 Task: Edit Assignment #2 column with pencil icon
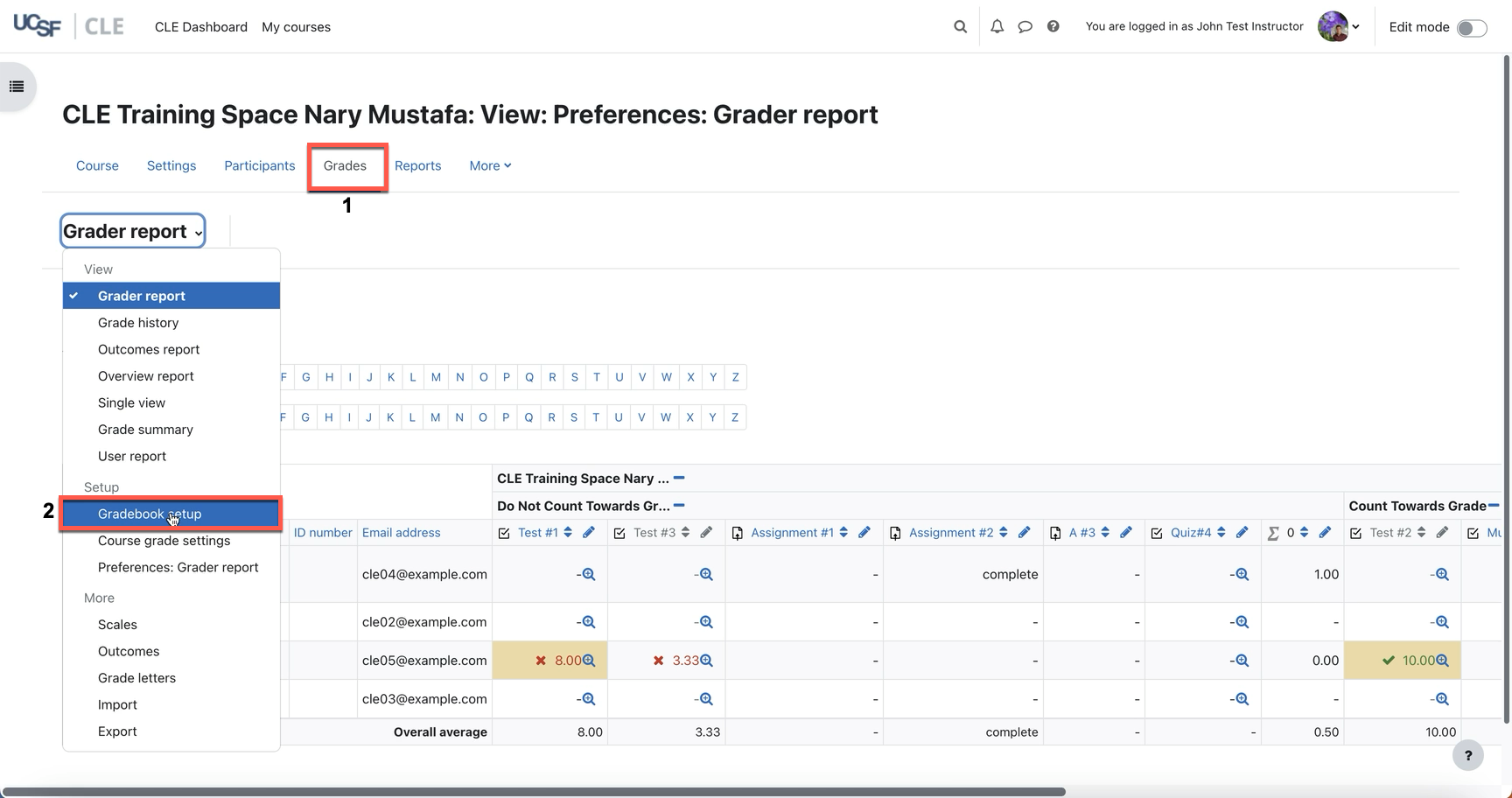(1024, 532)
